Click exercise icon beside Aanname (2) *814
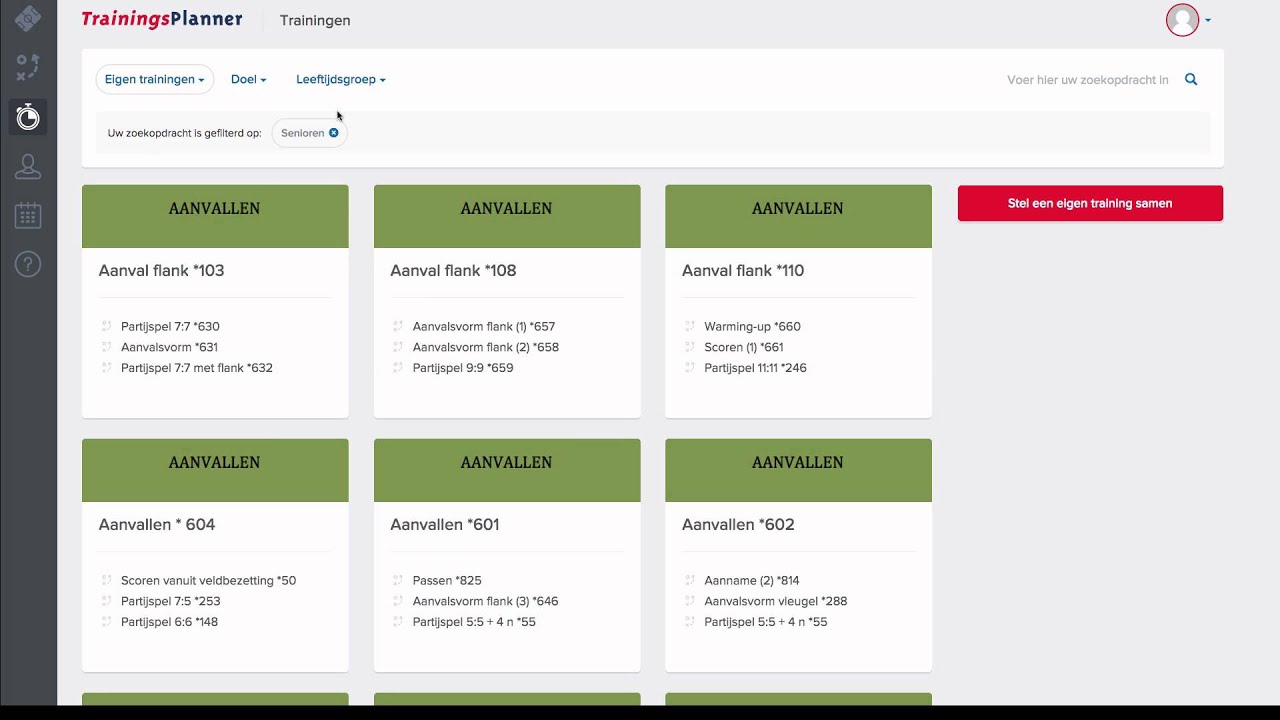Viewport: 1280px width, 720px height. pyautogui.click(x=689, y=581)
